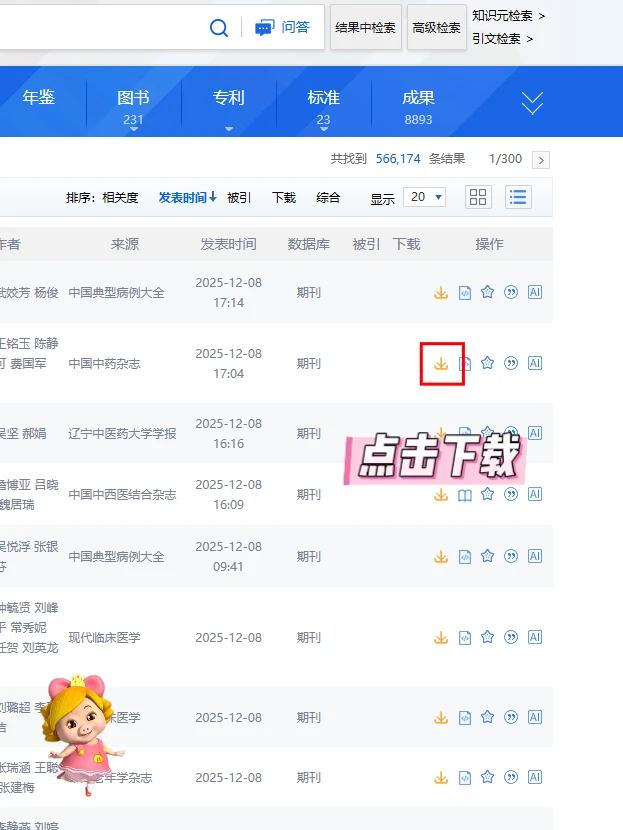Image resolution: width=623 pixels, height=830 pixels.
Task: Switch to the 成果 8893 tab
Action: click(x=418, y=106)
